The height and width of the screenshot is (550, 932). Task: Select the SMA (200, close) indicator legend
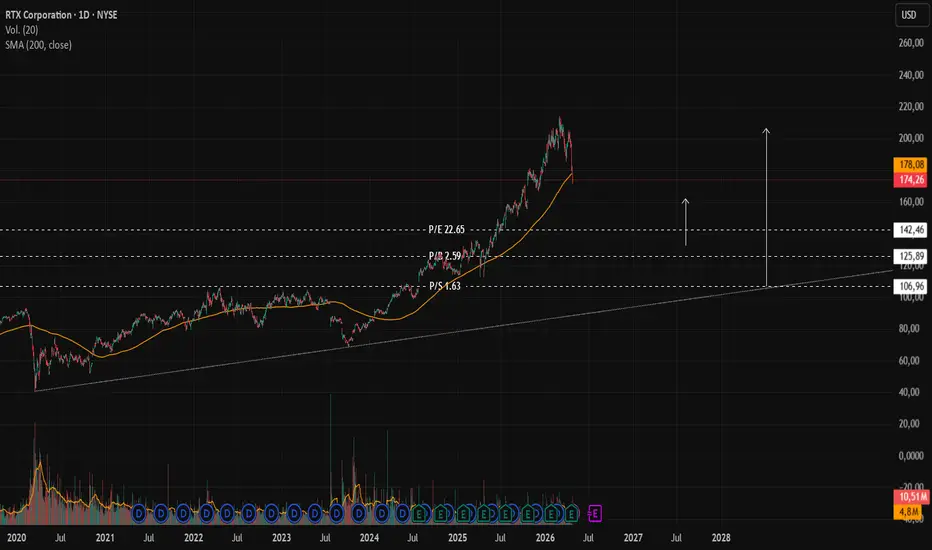(38, 45)
